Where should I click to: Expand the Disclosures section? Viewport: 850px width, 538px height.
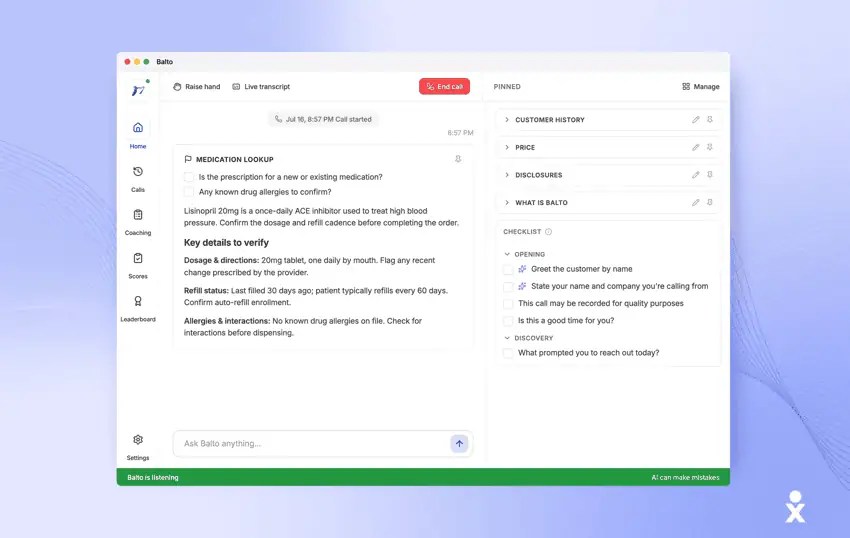tap(507, 175)
